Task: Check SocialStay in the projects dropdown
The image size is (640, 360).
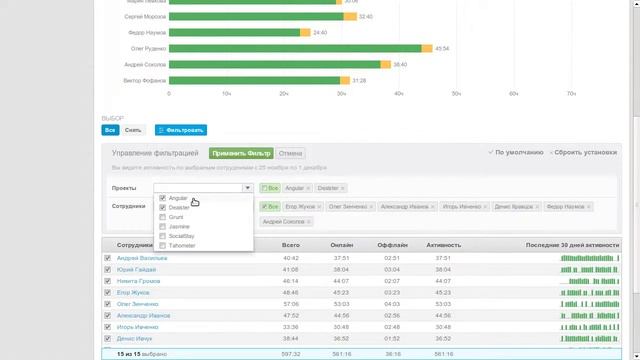Action: [162, 236]
